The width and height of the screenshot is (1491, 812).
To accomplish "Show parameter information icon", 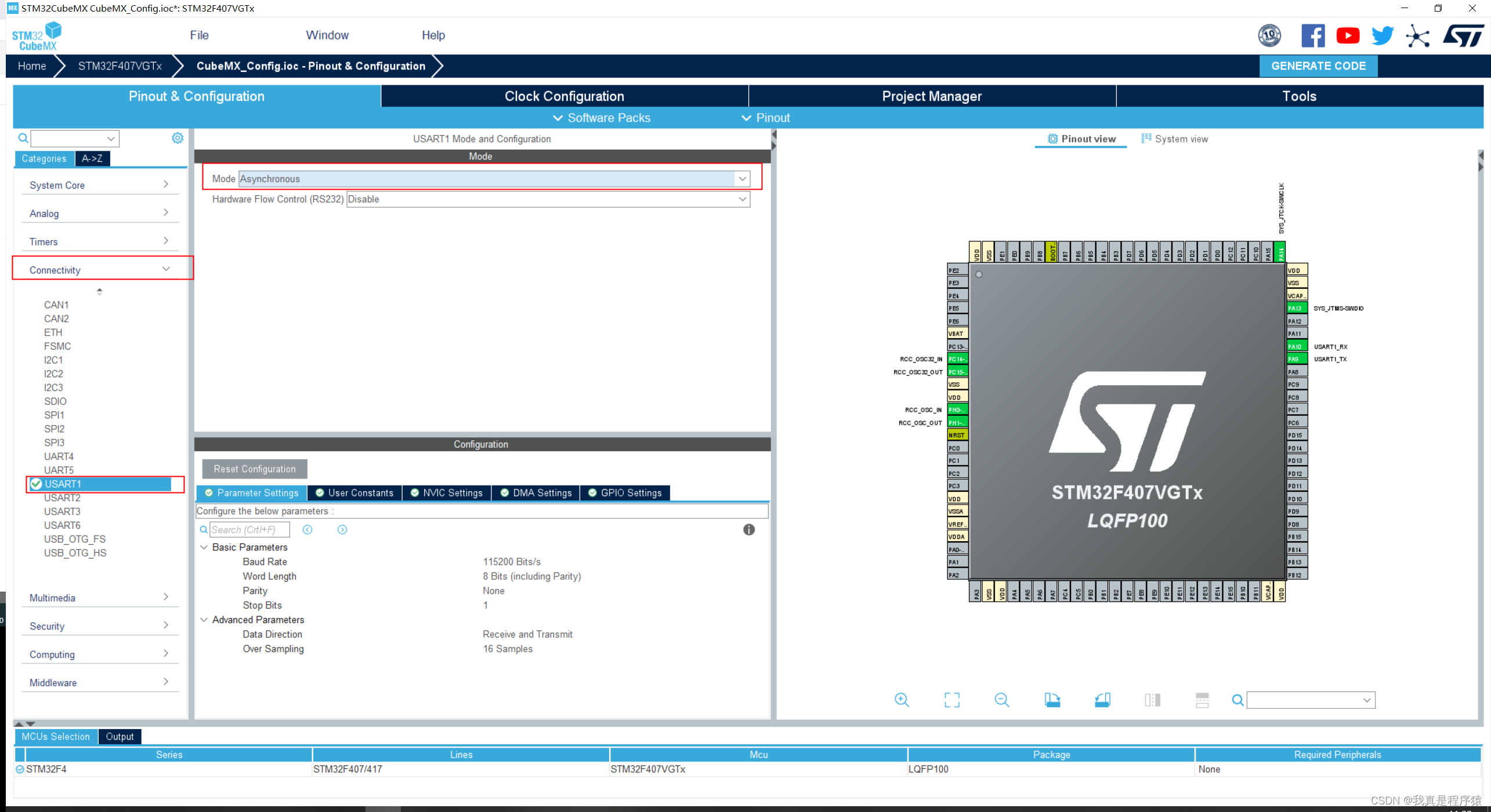I will [749, 530].
